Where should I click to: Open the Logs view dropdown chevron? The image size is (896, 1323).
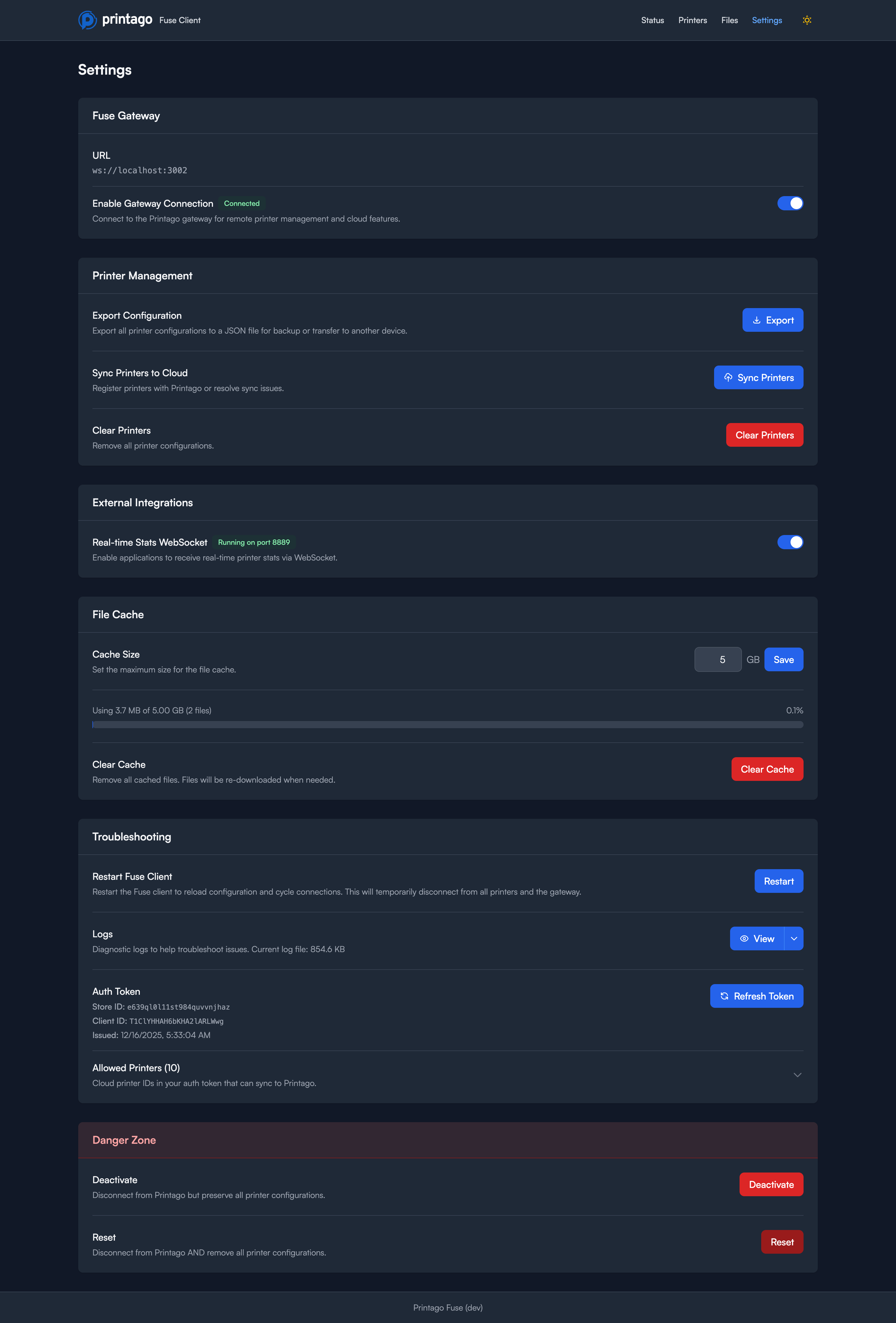coord(793,938)
